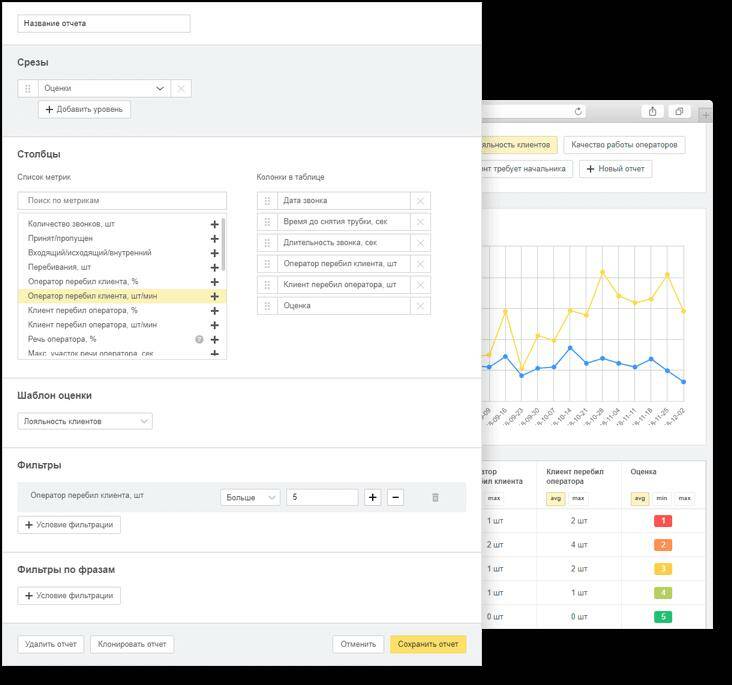Click the Поиск по метрикам search field
This screenshot has width=732, height=685.
(x=122, y=201)
